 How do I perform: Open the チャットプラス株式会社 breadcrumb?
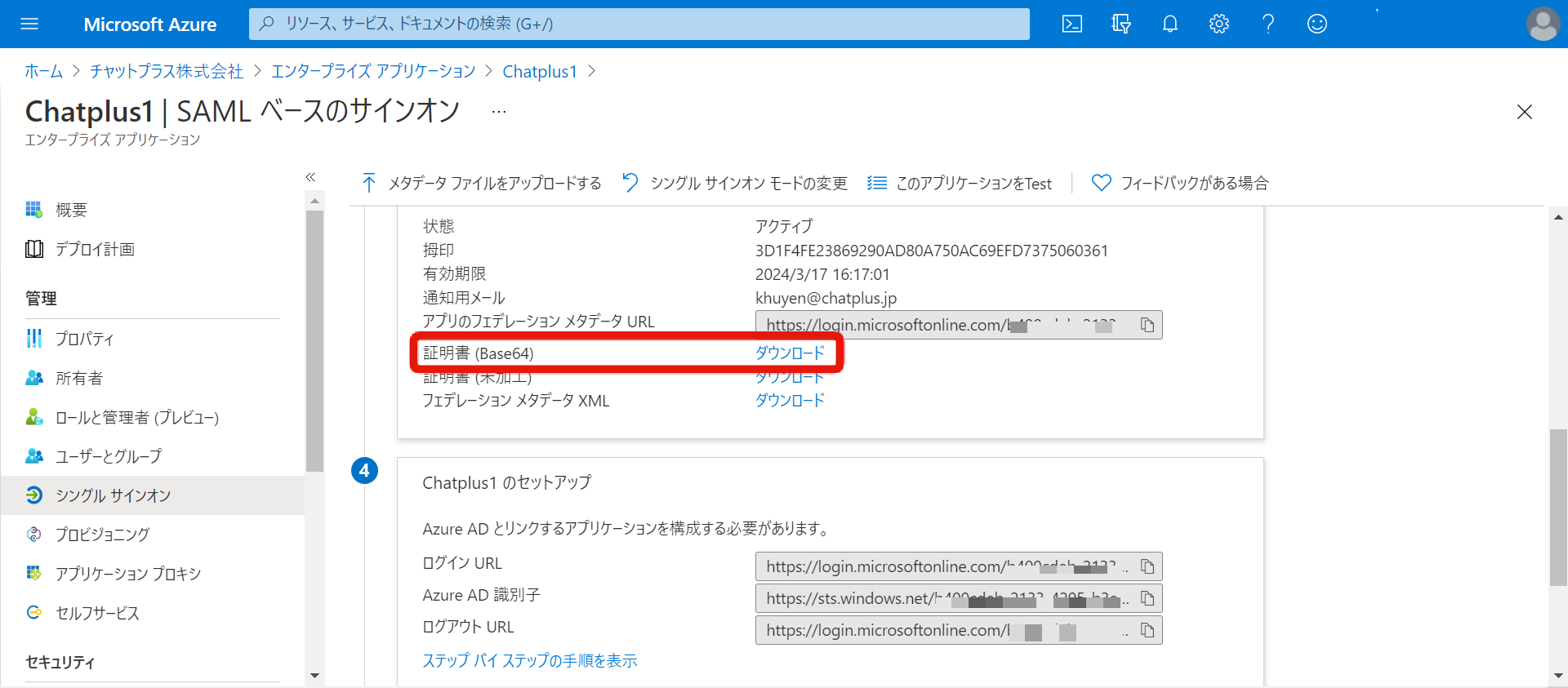click(167, 72)
